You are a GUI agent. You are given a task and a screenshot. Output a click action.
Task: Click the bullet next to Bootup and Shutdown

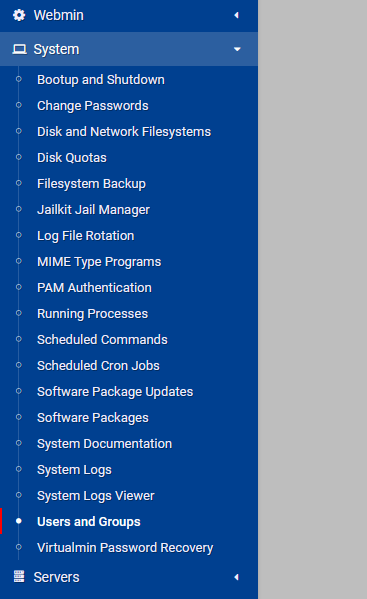[18, 79]
